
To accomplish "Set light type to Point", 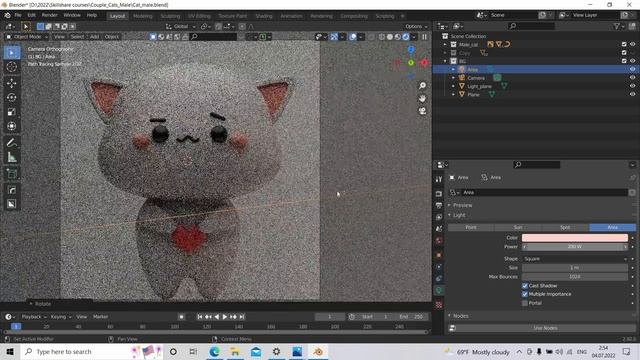I will point(471,227).
